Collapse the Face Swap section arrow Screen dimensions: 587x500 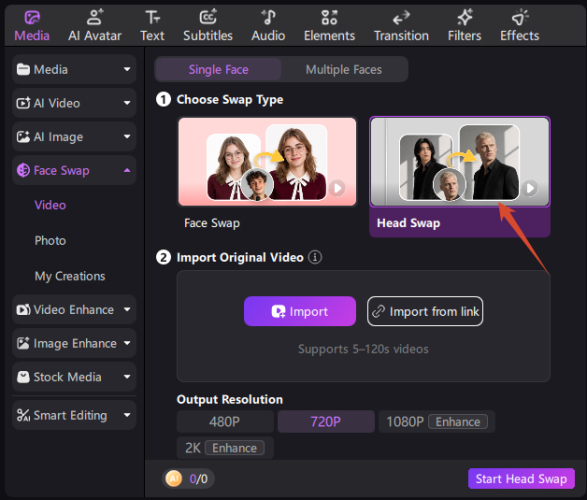[127, 170]
